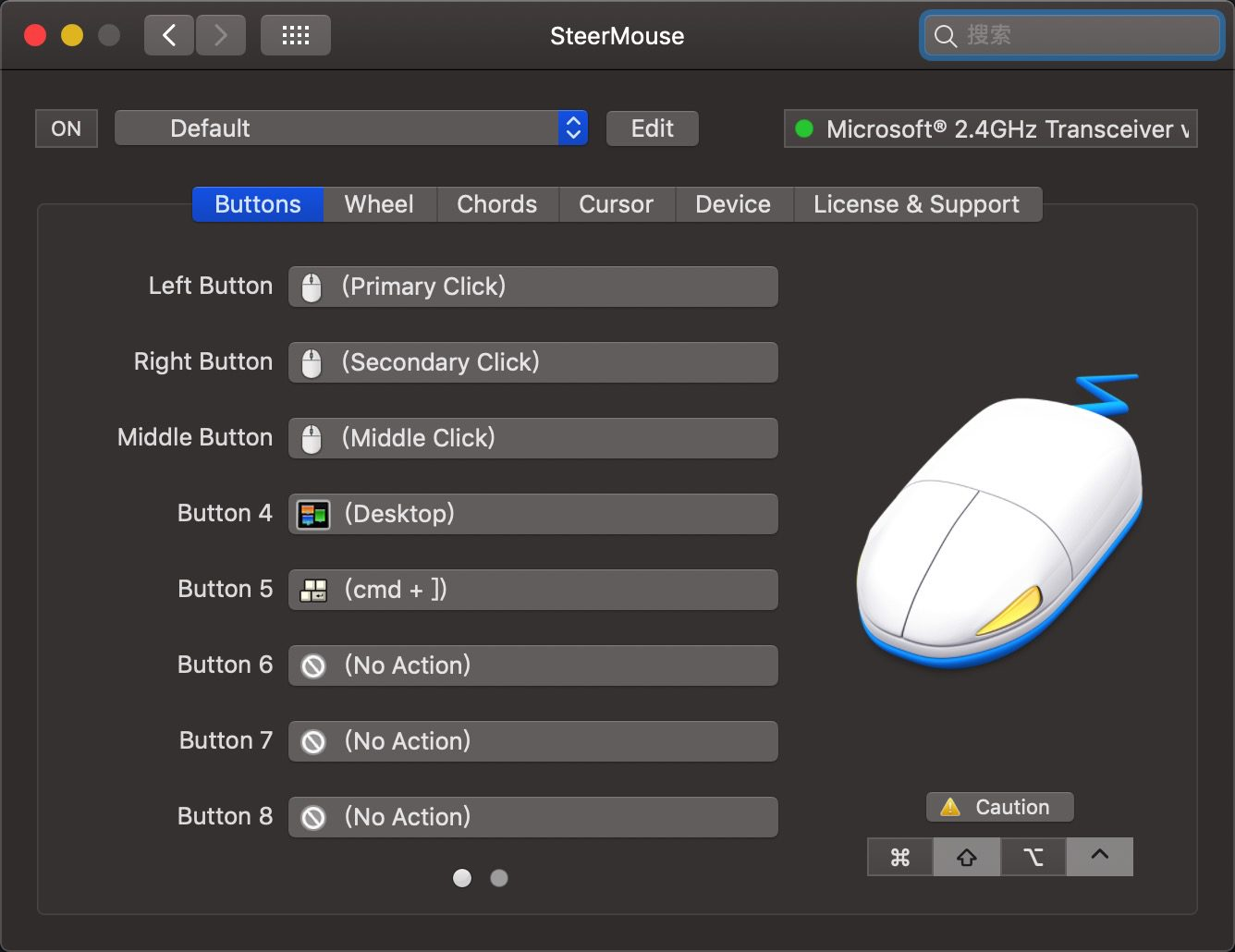Click the Desktop icon for Button 4
1235x952 pixels.
(x=313, y=515)
